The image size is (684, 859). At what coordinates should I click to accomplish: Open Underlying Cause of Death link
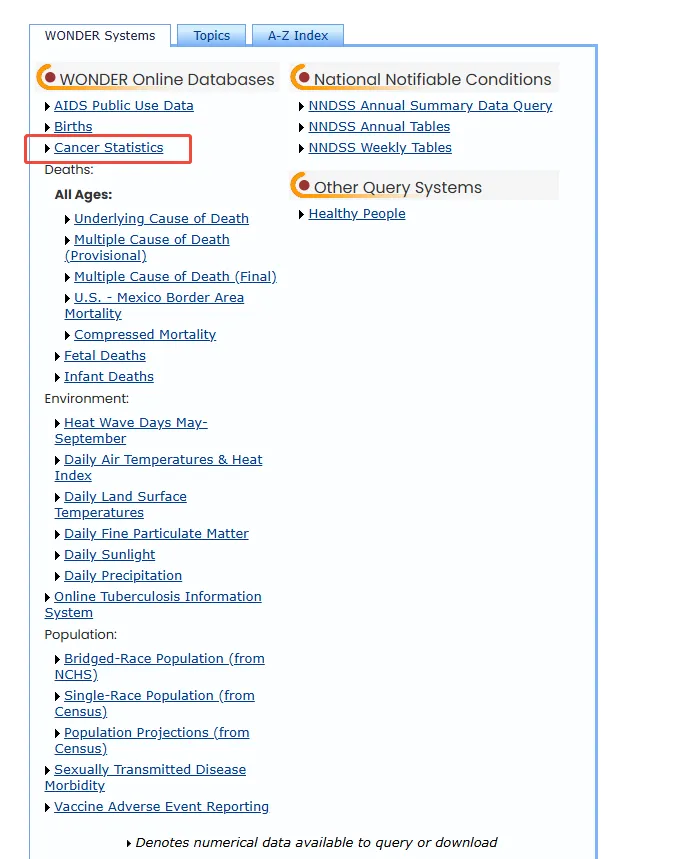162,219
